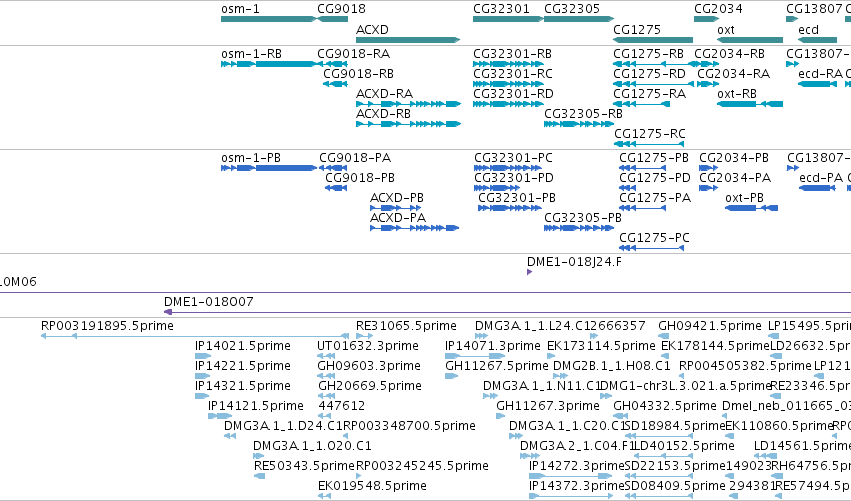Select transcript CG9018-RB

(x=335, y=84)
